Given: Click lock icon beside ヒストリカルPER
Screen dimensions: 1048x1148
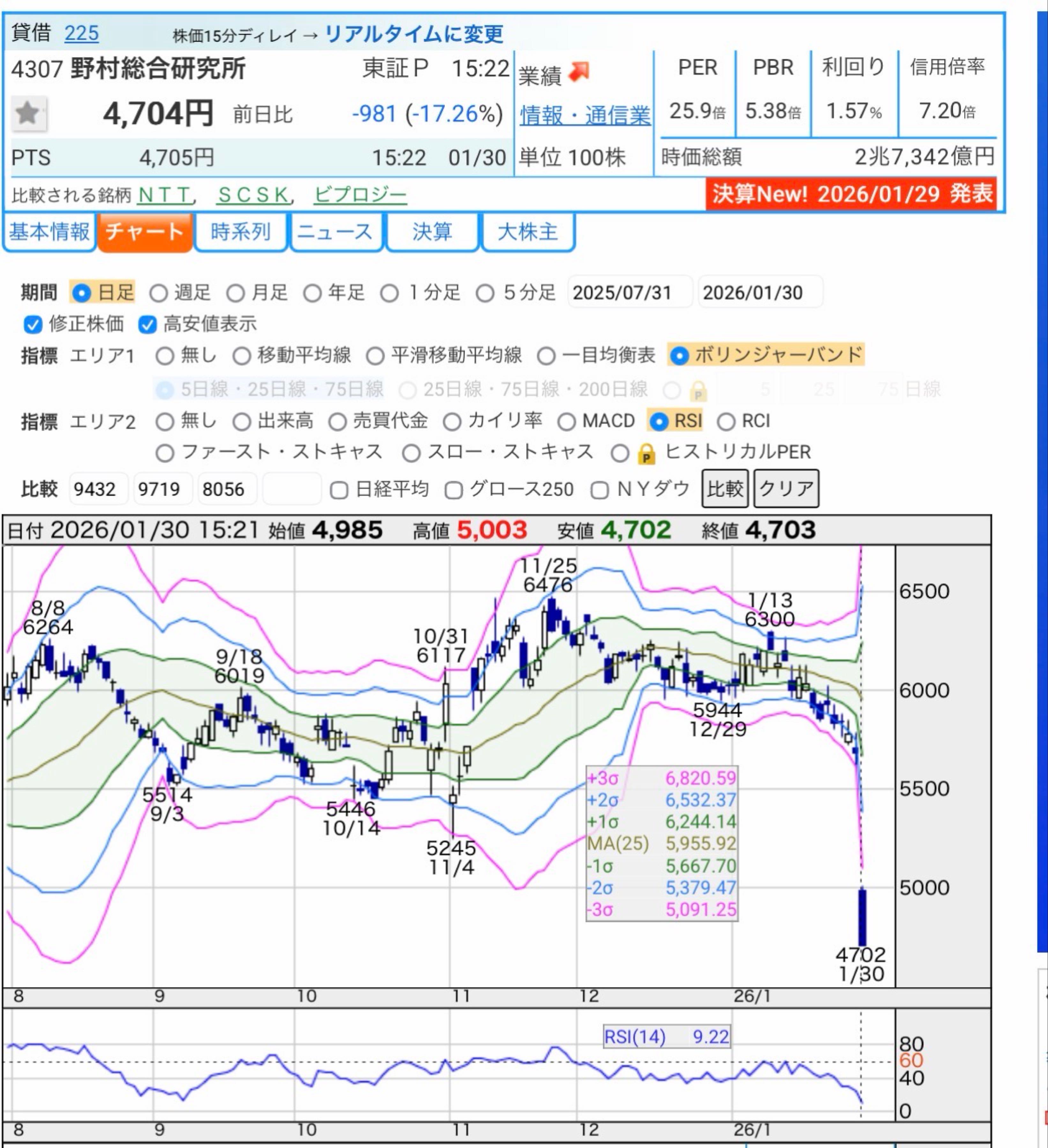Looking at the screenshot, I should pos(645,454).
